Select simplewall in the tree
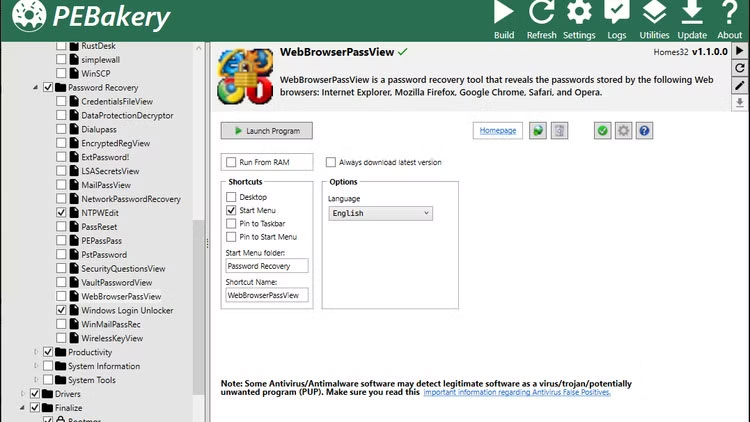 tap(100, 60)
